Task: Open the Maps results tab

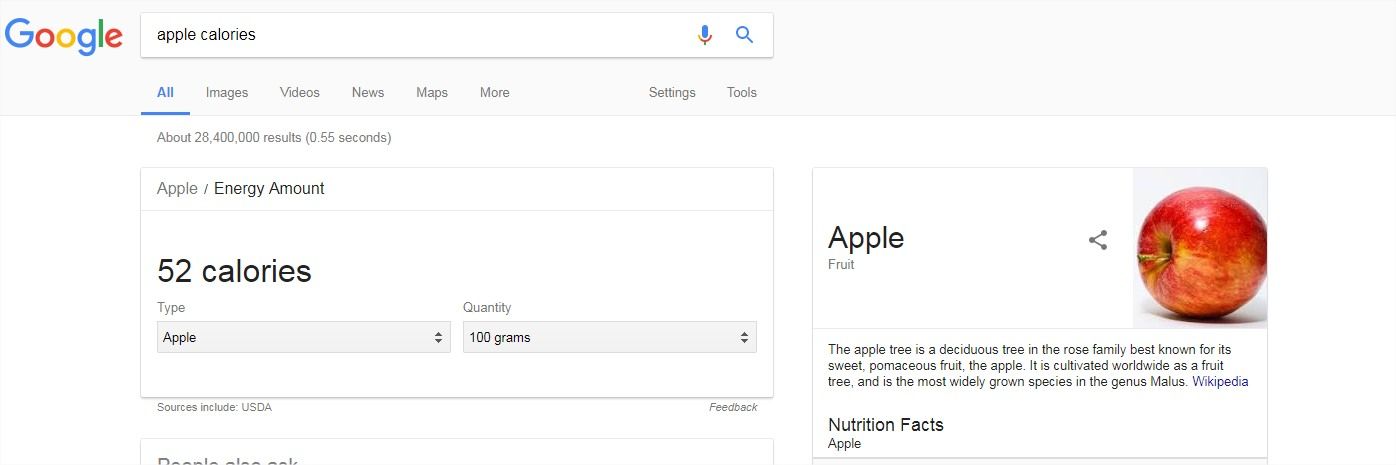Action: [x=432, y=92]
